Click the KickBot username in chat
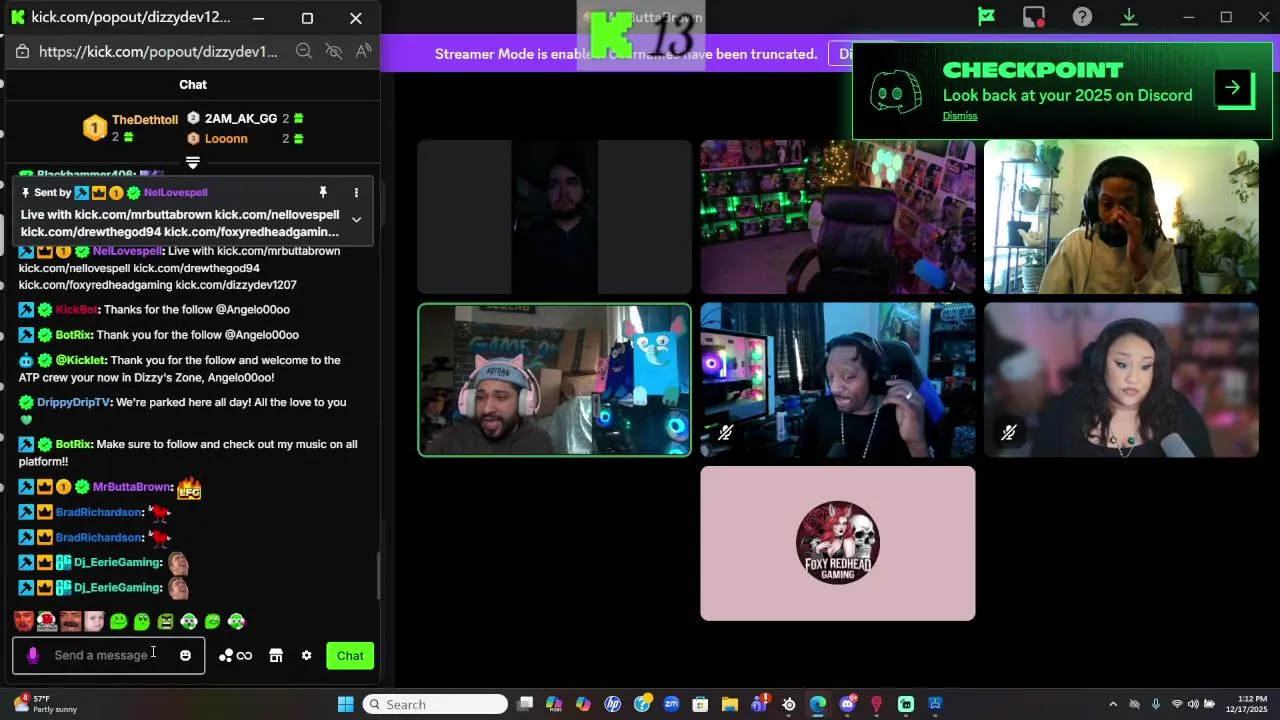This screenshot has width=1280, height=720. (x=76, y=310)
